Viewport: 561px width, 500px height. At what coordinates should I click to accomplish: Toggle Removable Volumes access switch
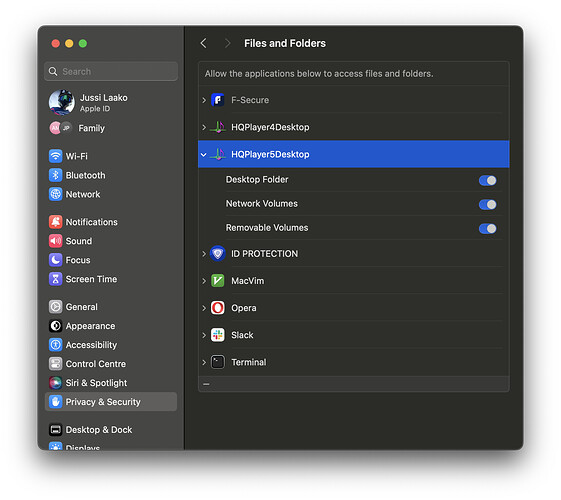488,229
